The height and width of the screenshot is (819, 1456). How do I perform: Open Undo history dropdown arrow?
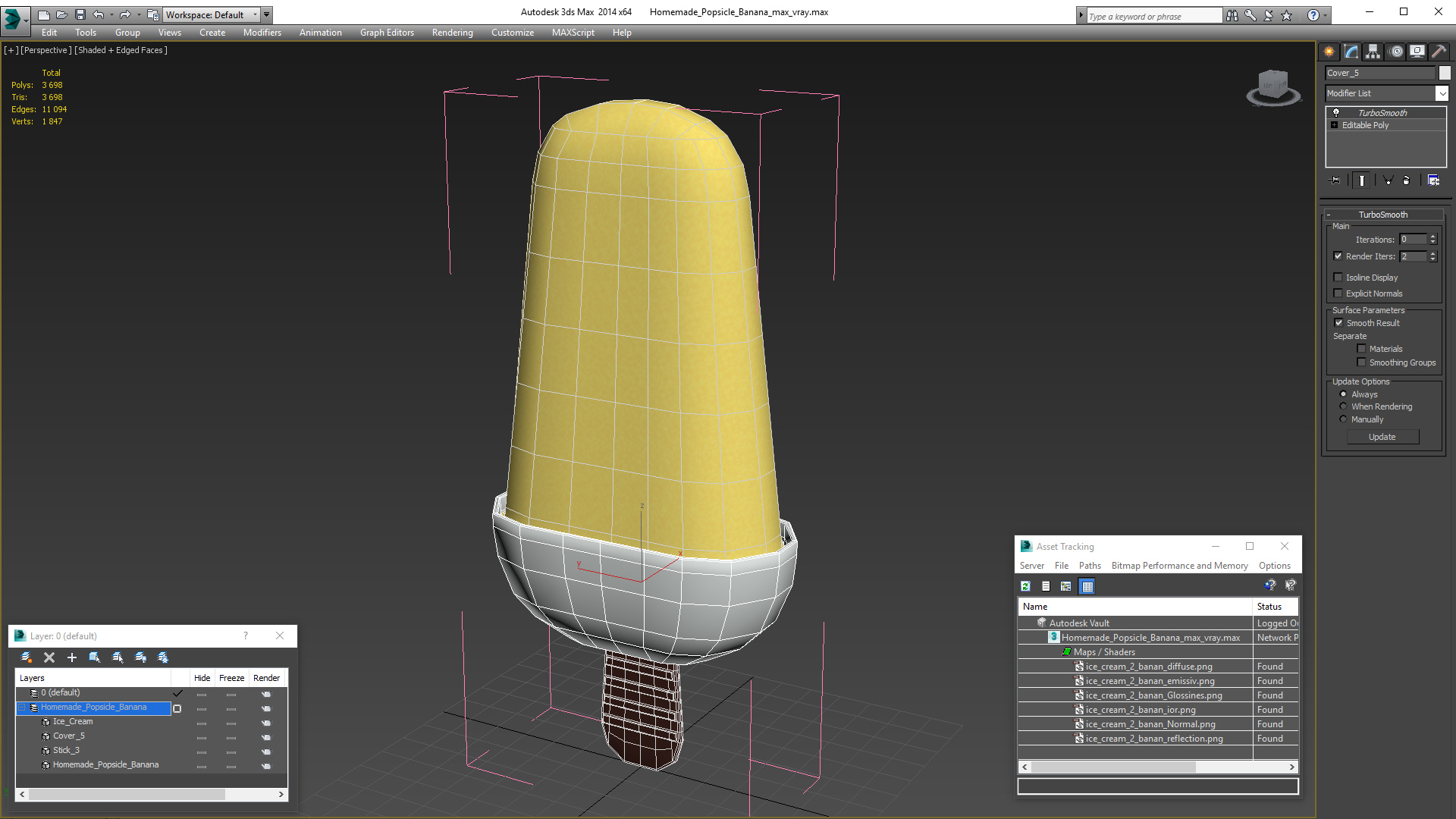(x=111, y=14)
